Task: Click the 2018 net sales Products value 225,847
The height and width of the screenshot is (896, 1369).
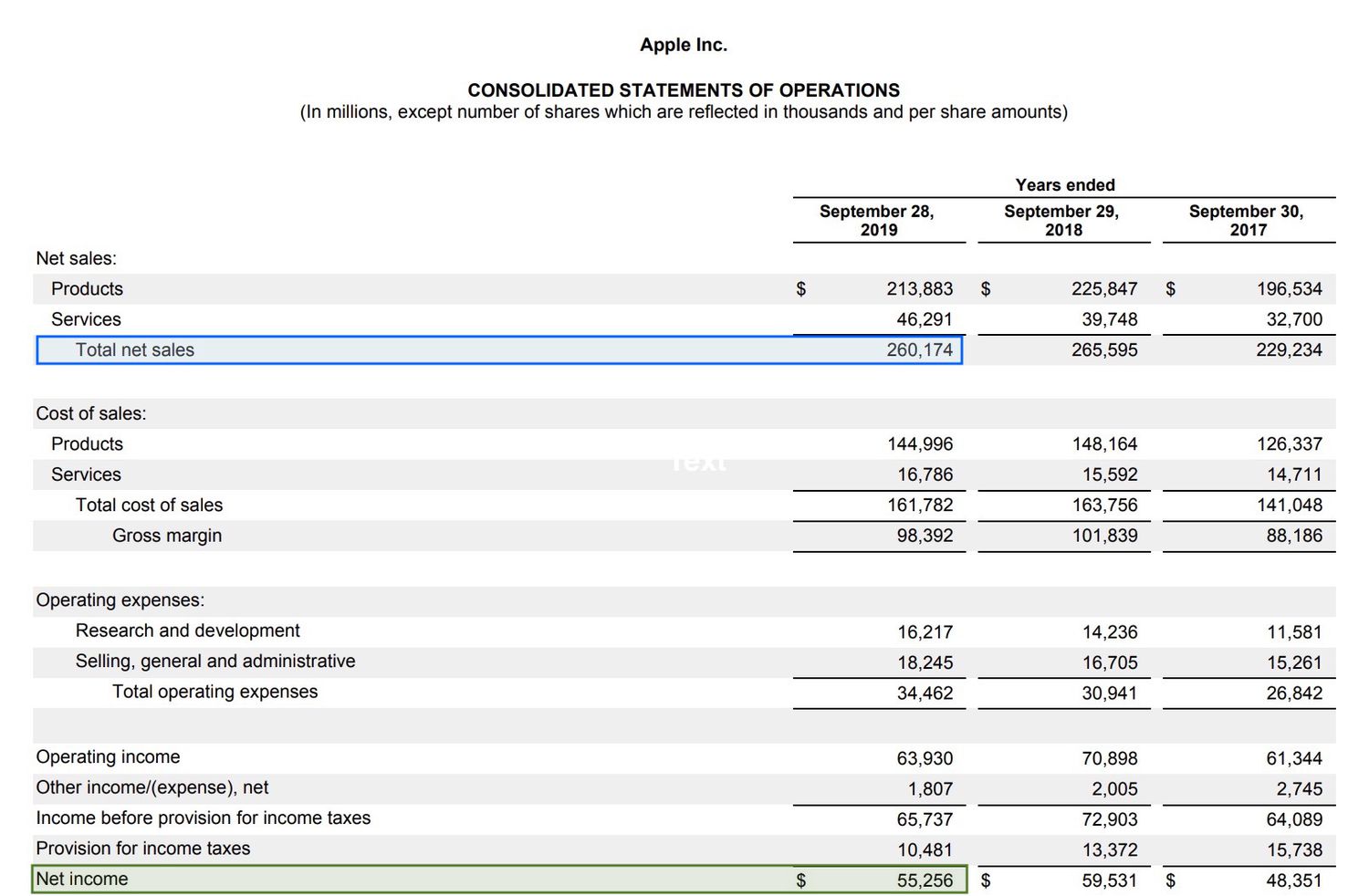Action: coord(1104,289)
